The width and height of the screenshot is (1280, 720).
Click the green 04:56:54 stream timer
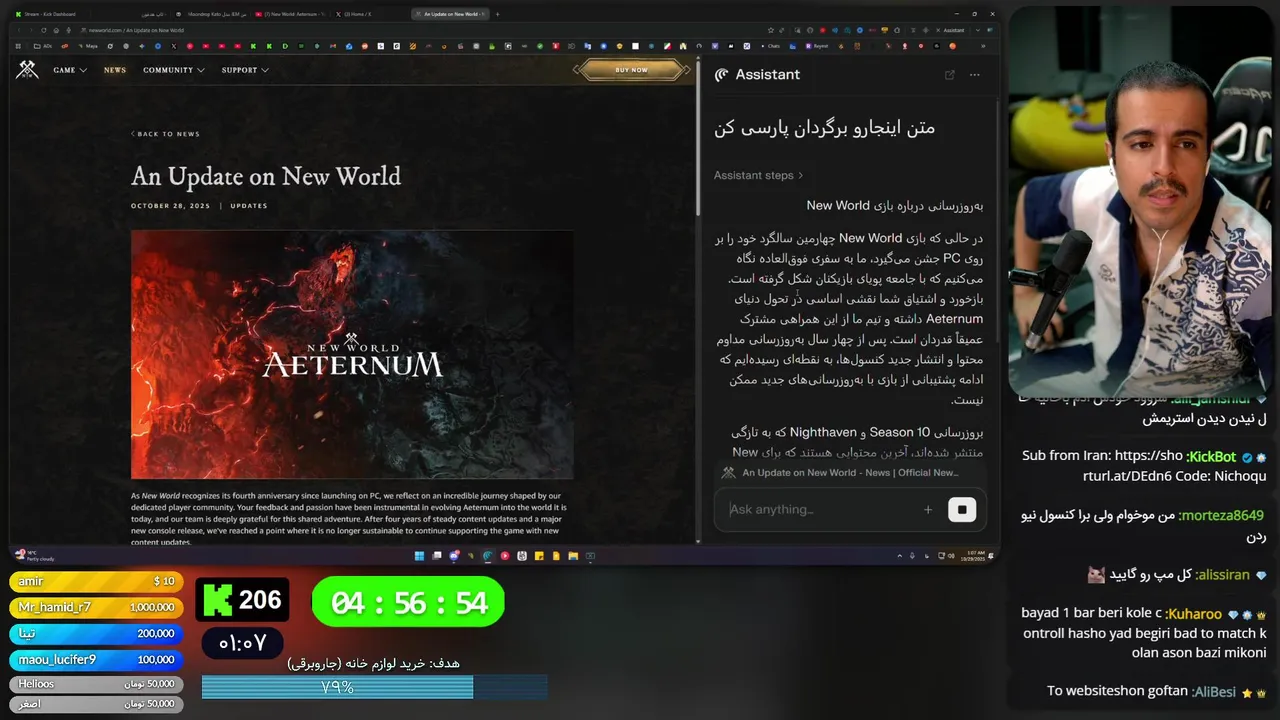(408, 603)
